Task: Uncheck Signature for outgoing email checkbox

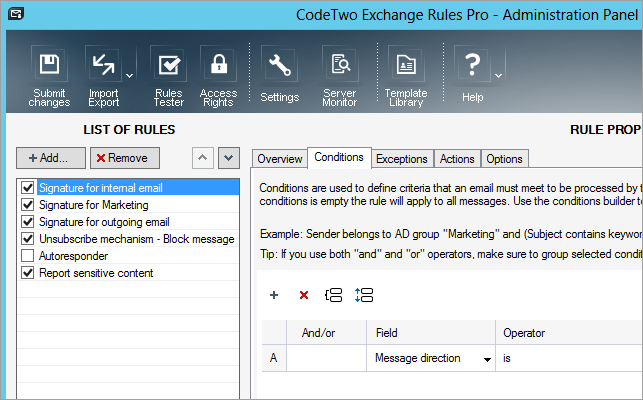Action: [27, 222]
